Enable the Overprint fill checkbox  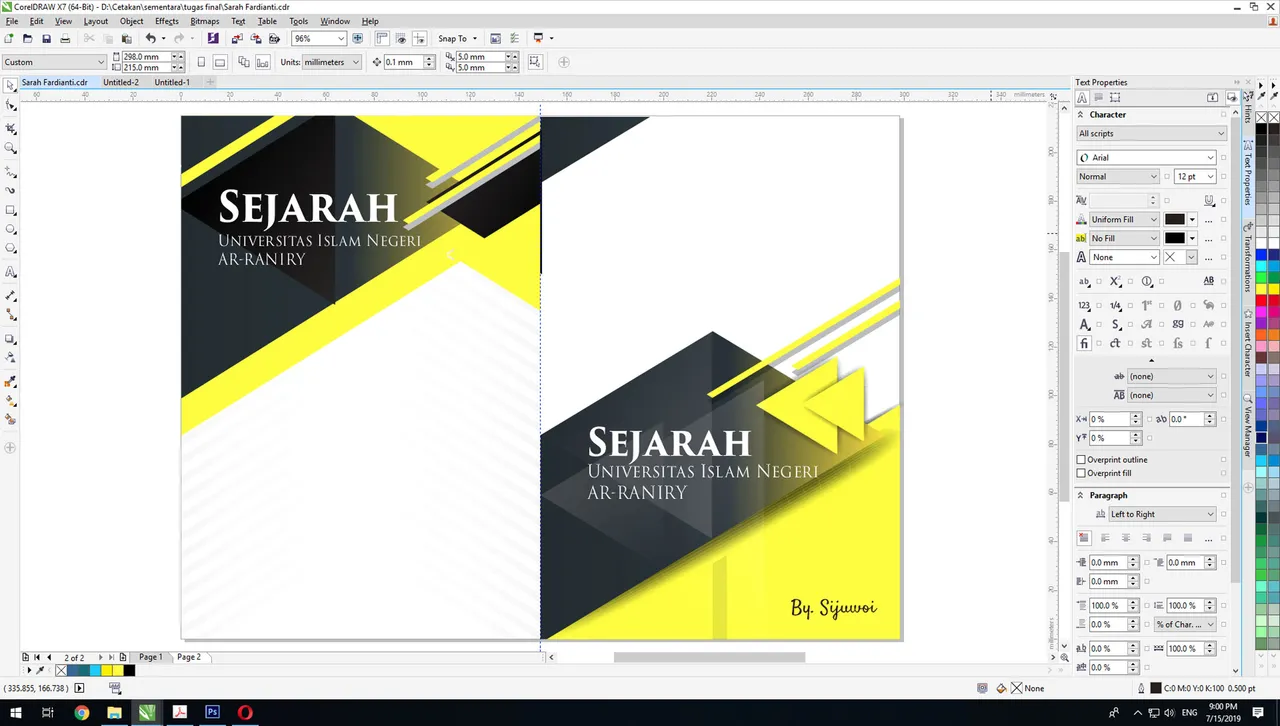coord(1081,473)
